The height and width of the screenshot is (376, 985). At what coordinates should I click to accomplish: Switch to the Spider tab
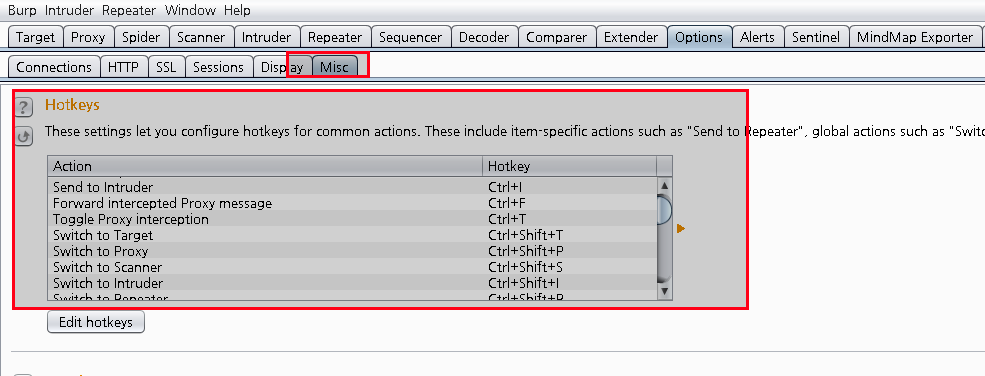(141, 37)
